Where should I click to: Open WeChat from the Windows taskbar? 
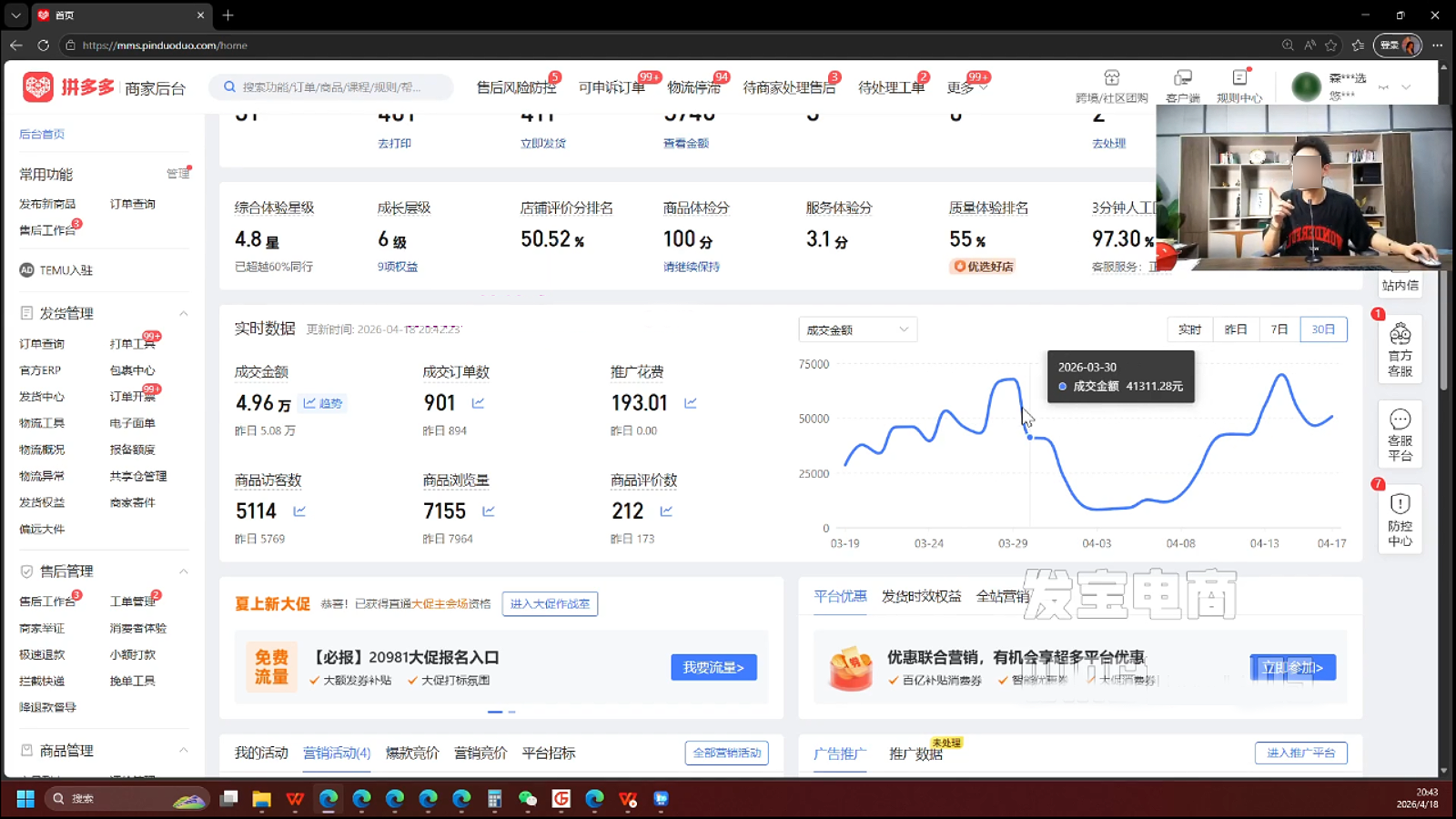(x=528, y=799)
